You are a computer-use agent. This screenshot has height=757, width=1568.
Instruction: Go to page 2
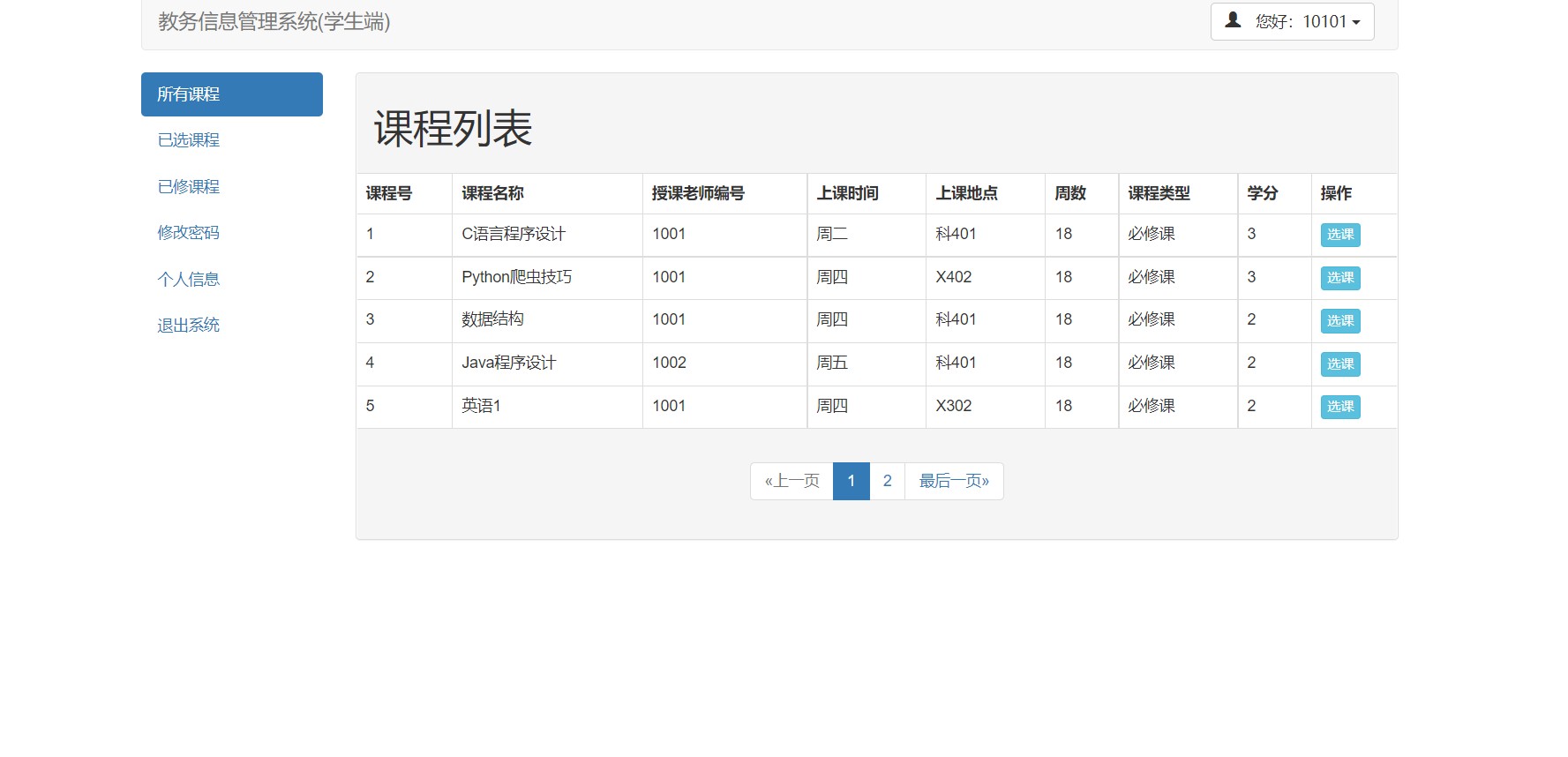(888, 481)
